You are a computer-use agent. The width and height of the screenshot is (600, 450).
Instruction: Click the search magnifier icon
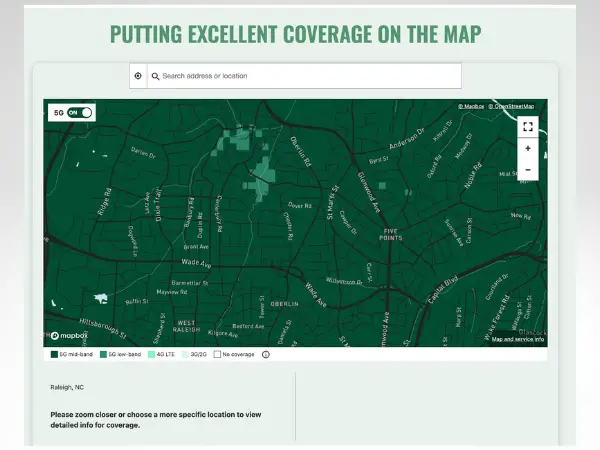point(155,76)
